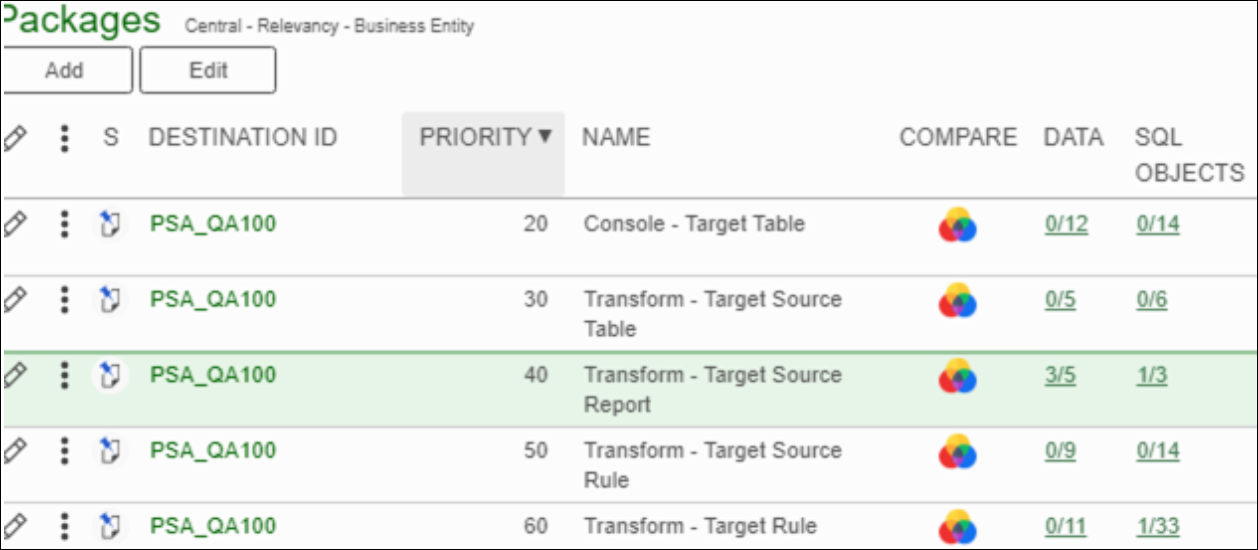The width and height of the screenshot is (1258, 550).
Task: Open the three-dot menu for the priority 40 row
Action: point(64,376)
